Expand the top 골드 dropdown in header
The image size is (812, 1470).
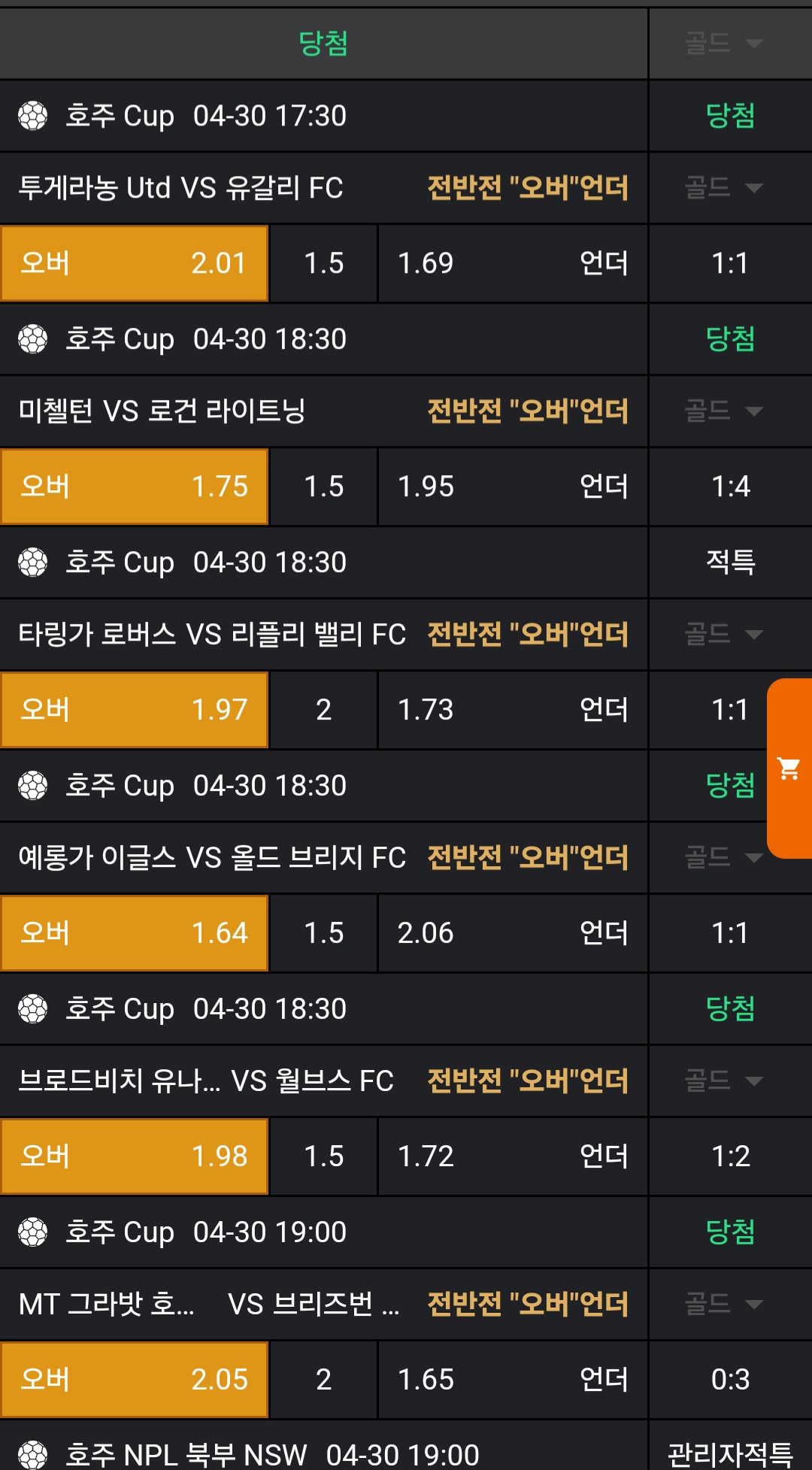tap(723, 43)
